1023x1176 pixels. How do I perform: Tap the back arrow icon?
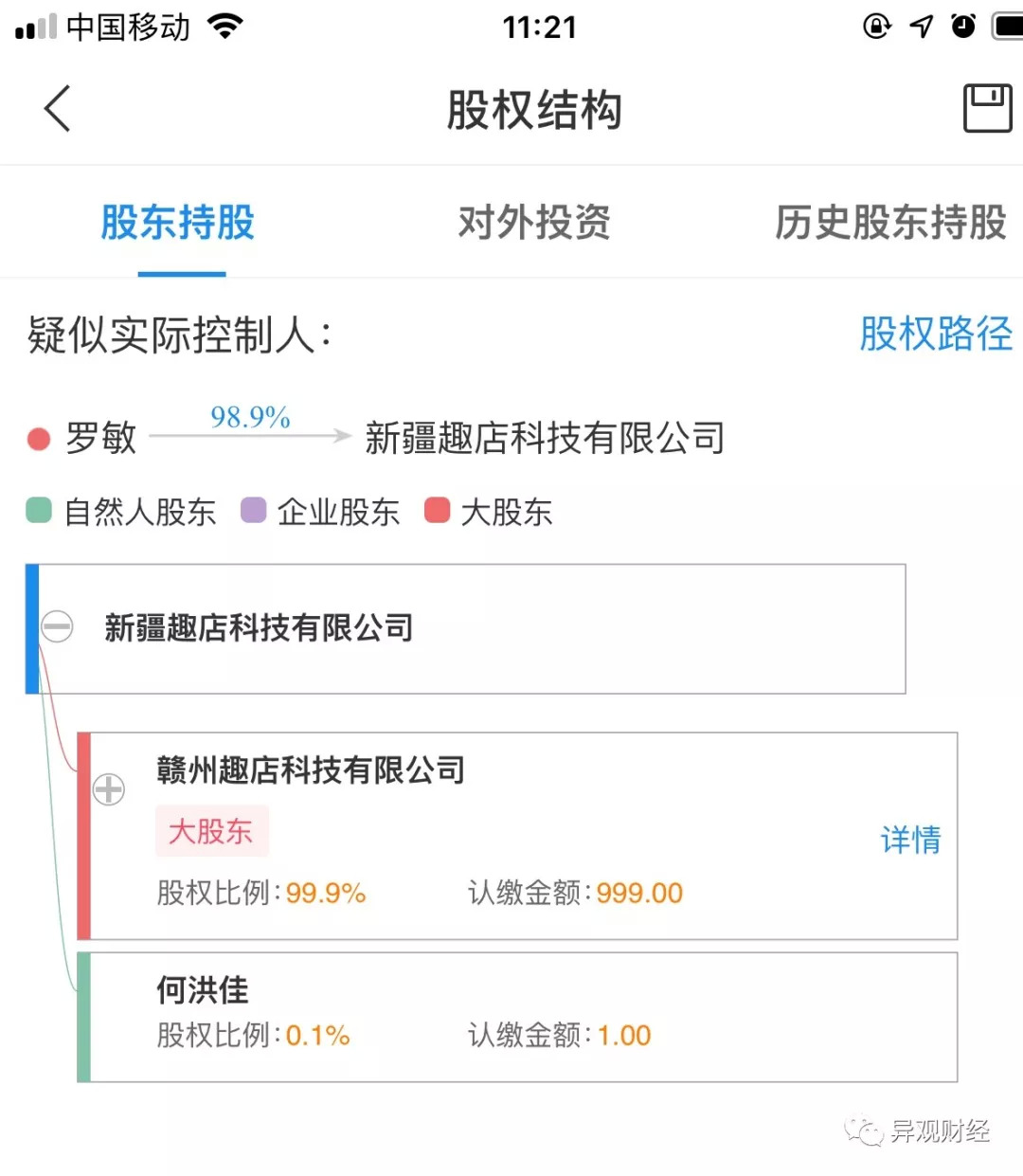point(58,108)
